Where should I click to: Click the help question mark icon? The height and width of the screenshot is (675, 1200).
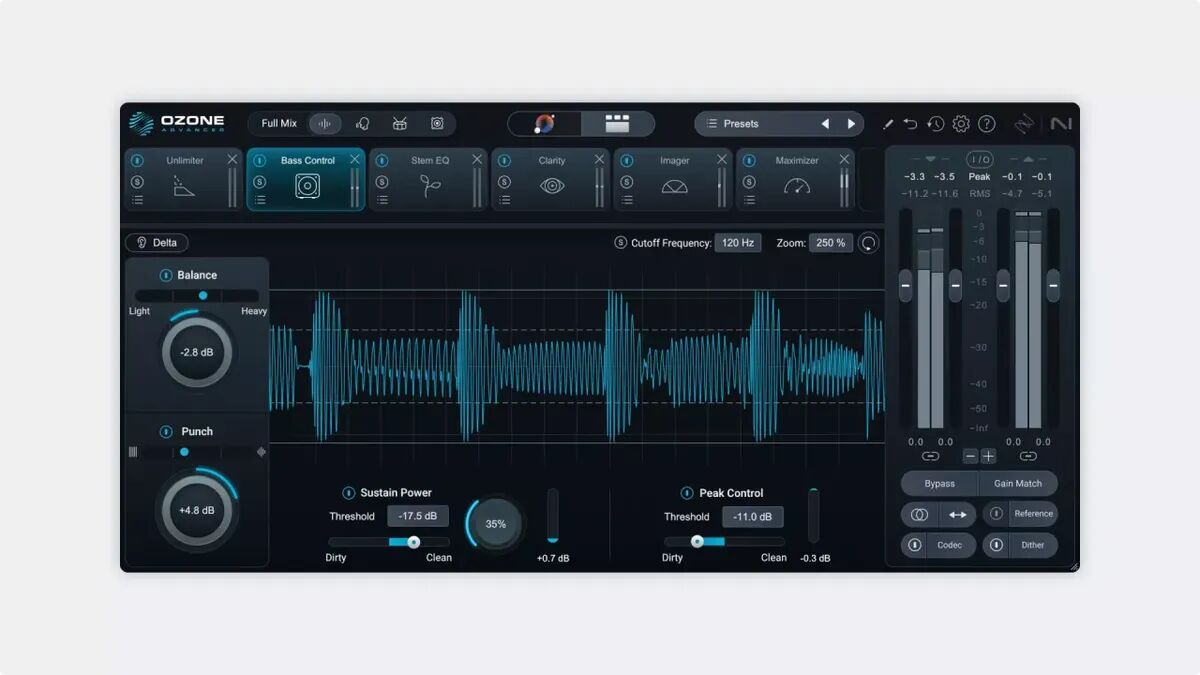tap(987, 124)
